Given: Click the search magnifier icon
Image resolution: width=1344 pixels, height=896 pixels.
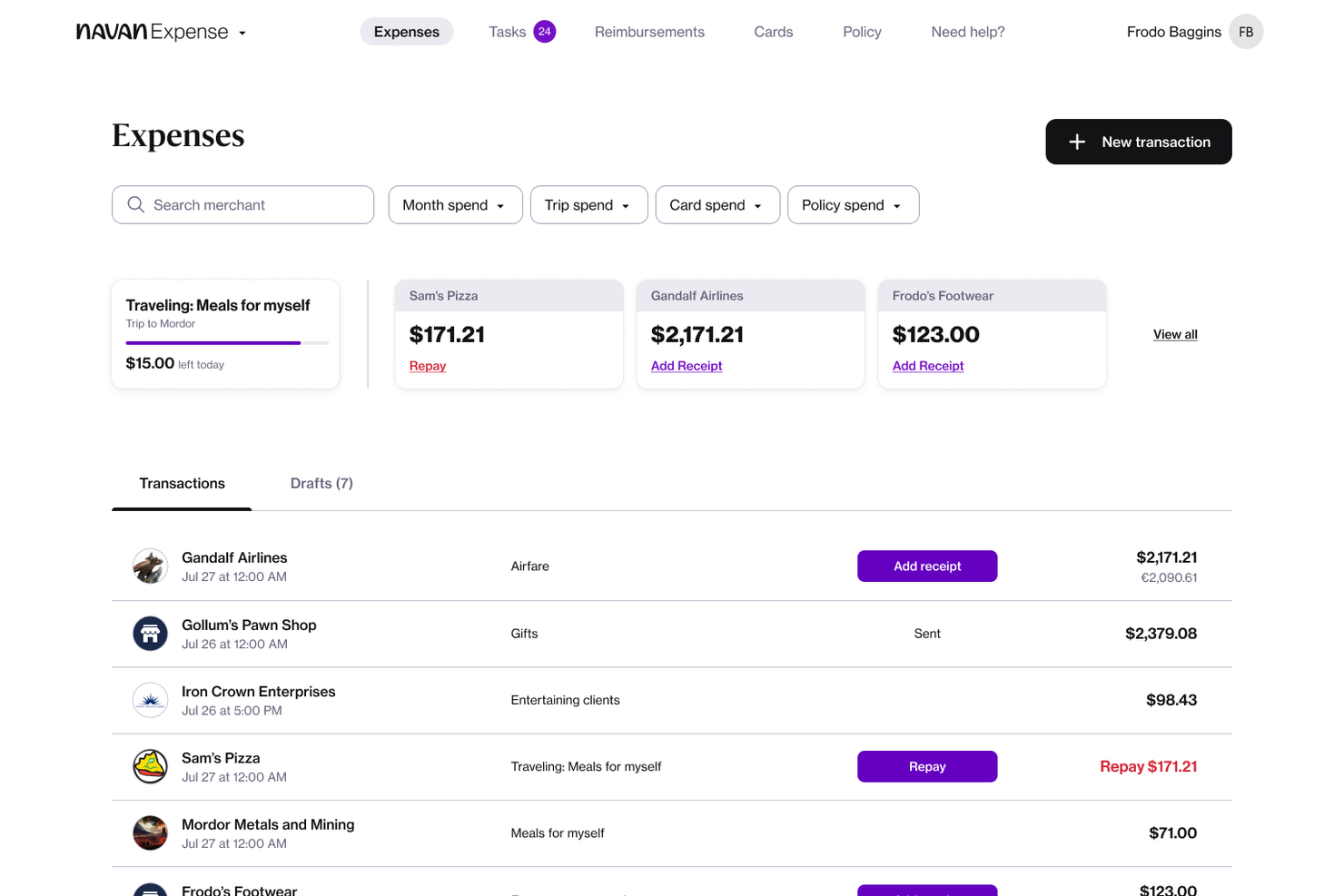Looking at the screenshot, I should pos(136,205).
